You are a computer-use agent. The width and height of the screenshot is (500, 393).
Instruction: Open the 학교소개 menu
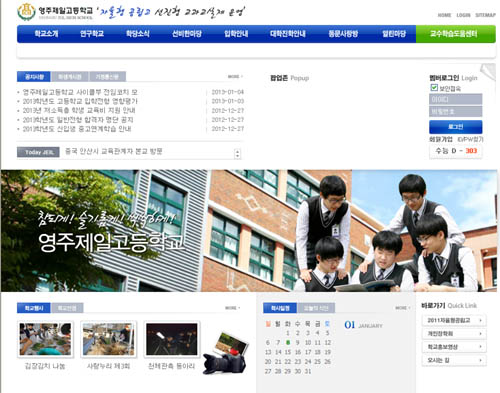(46, 34)
